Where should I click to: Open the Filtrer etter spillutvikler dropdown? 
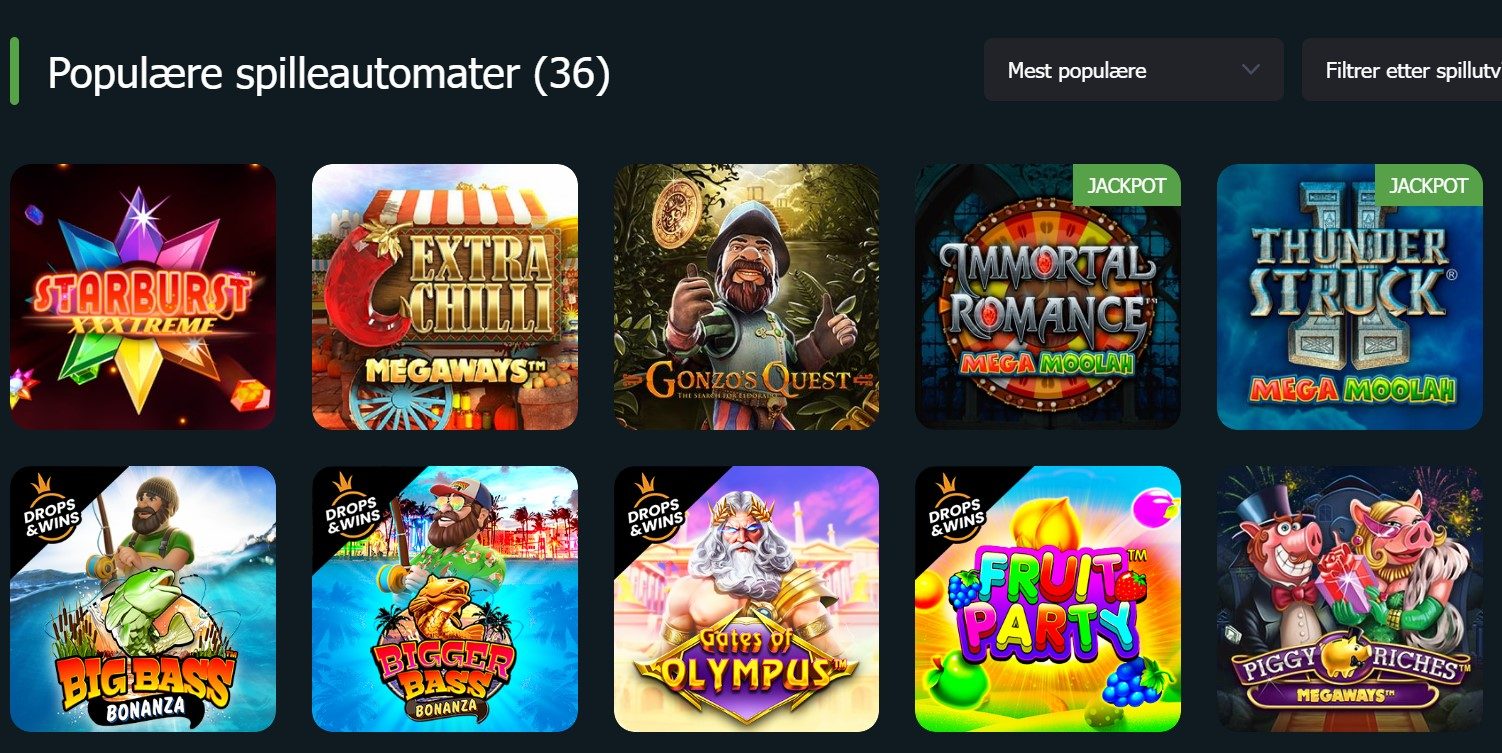1402,70
